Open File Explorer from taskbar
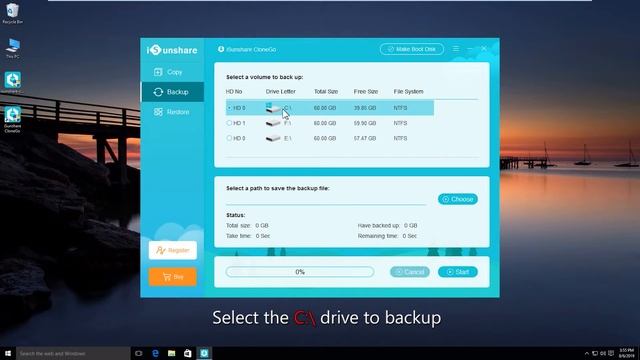Image resolution: width=640 pixels, height=360 pixels. pyautogui.click(x=171, y=353)
